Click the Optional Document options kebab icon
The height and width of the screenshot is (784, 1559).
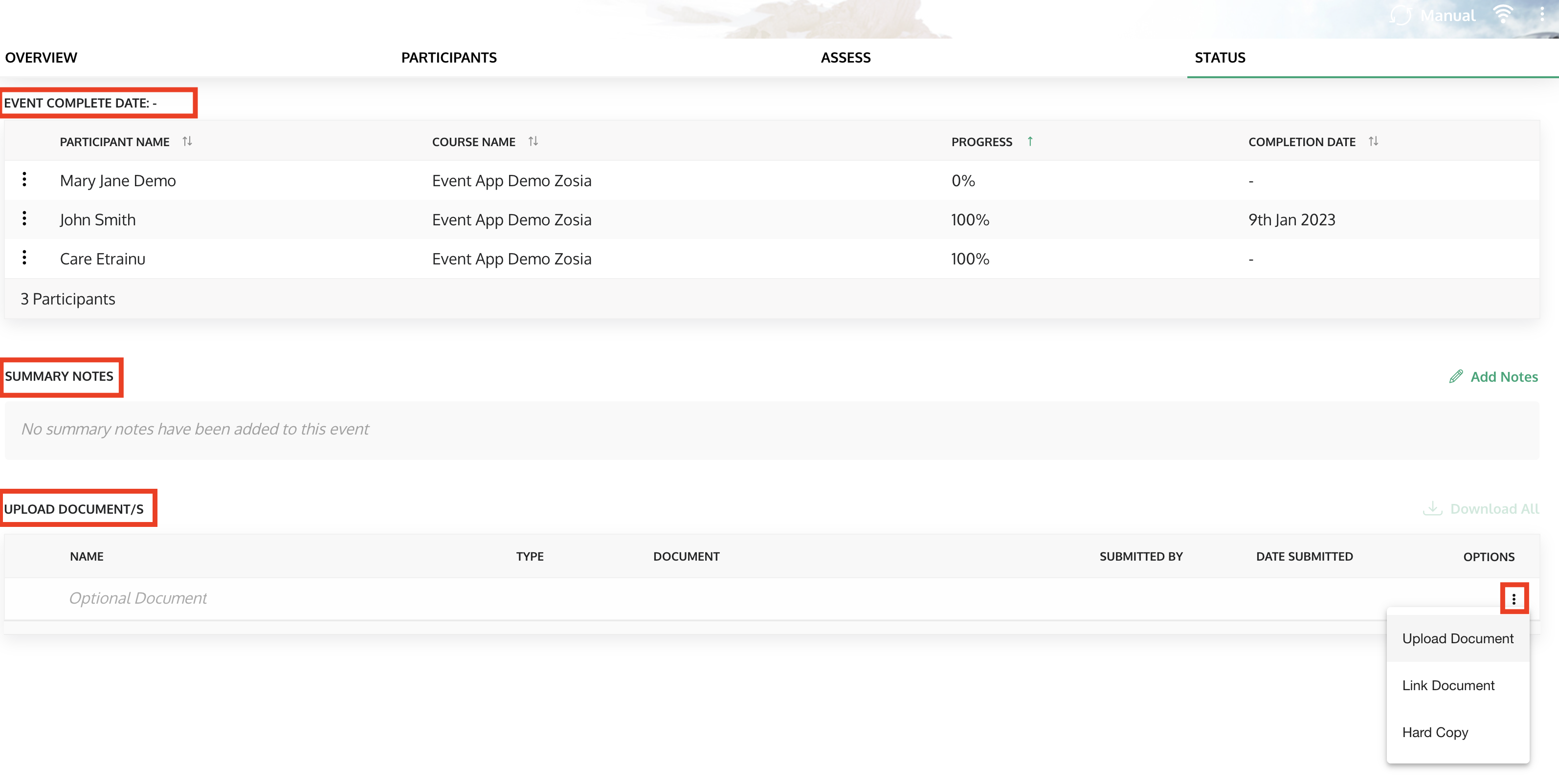click(1514, 599)
